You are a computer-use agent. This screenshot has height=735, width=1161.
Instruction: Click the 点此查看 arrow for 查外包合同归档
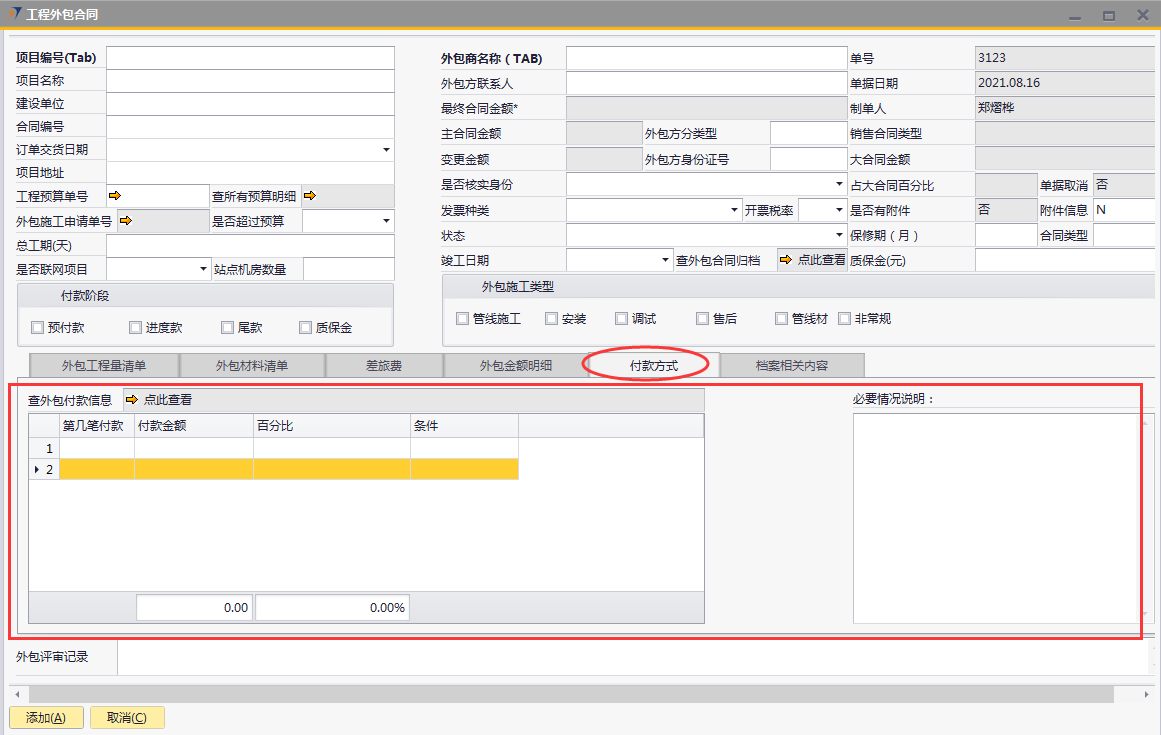(786, 260)
